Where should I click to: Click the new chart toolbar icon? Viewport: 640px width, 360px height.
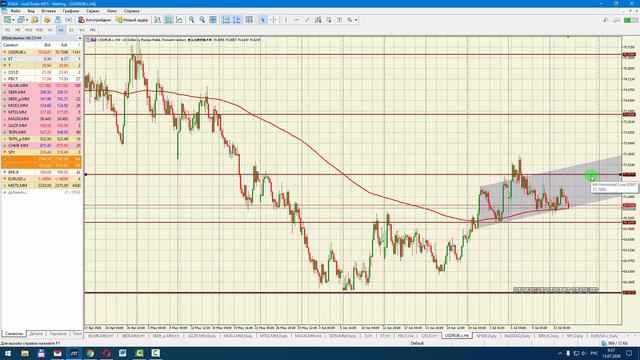tap(7, 20)
